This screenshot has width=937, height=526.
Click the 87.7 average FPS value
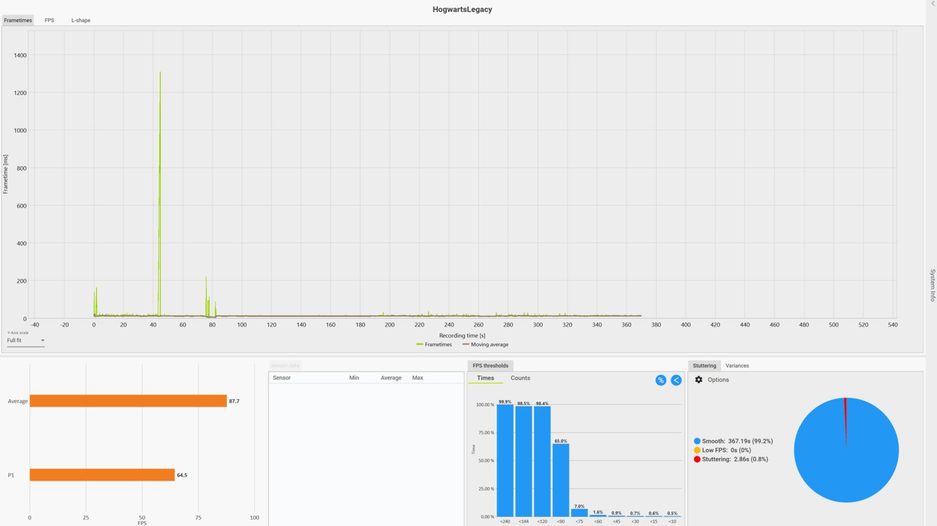234,401
